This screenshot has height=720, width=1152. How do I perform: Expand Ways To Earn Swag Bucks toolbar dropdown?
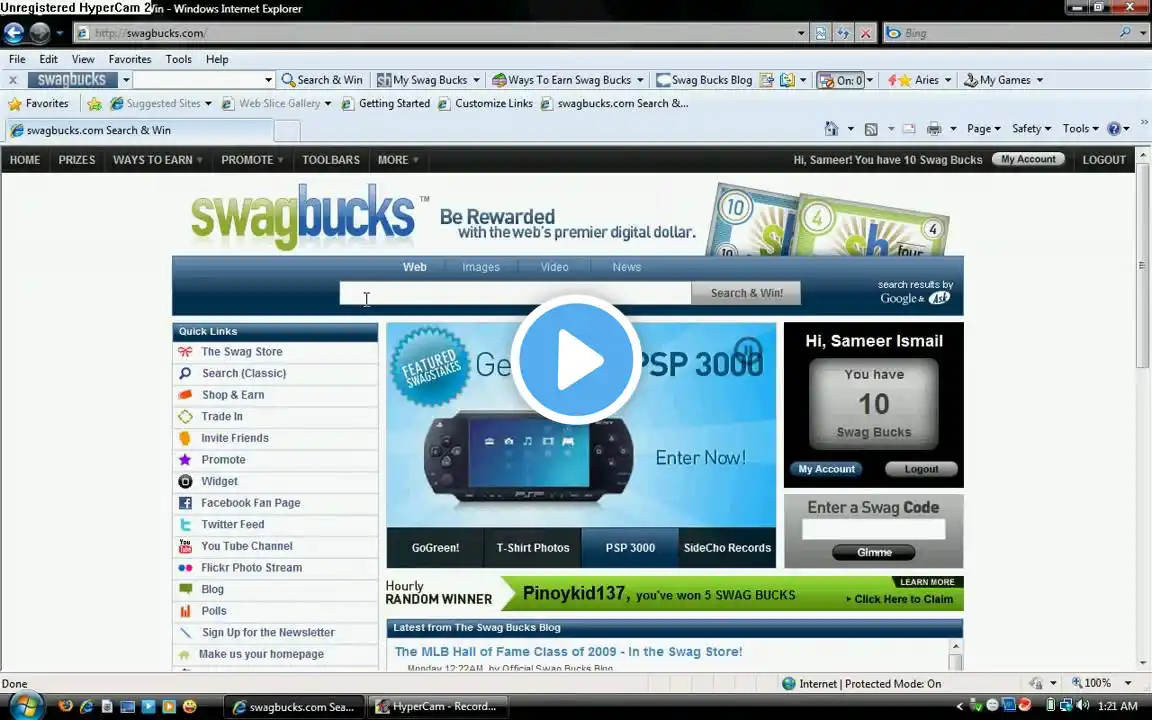(x=640, y=80)
